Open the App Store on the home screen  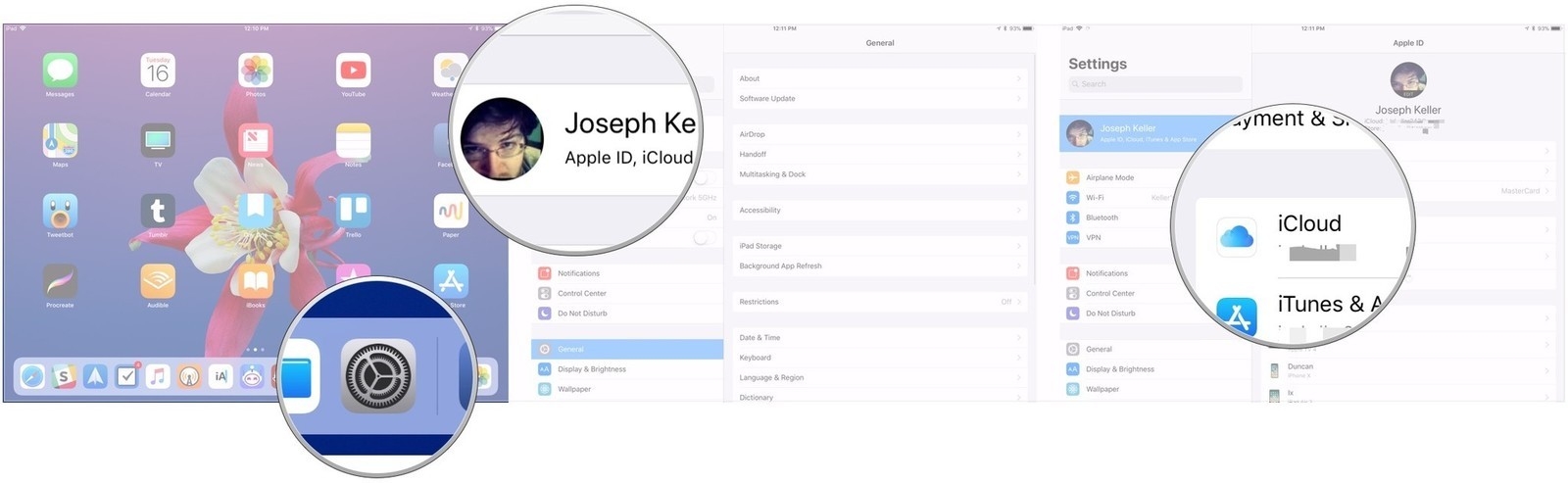(x=451, y=282)
